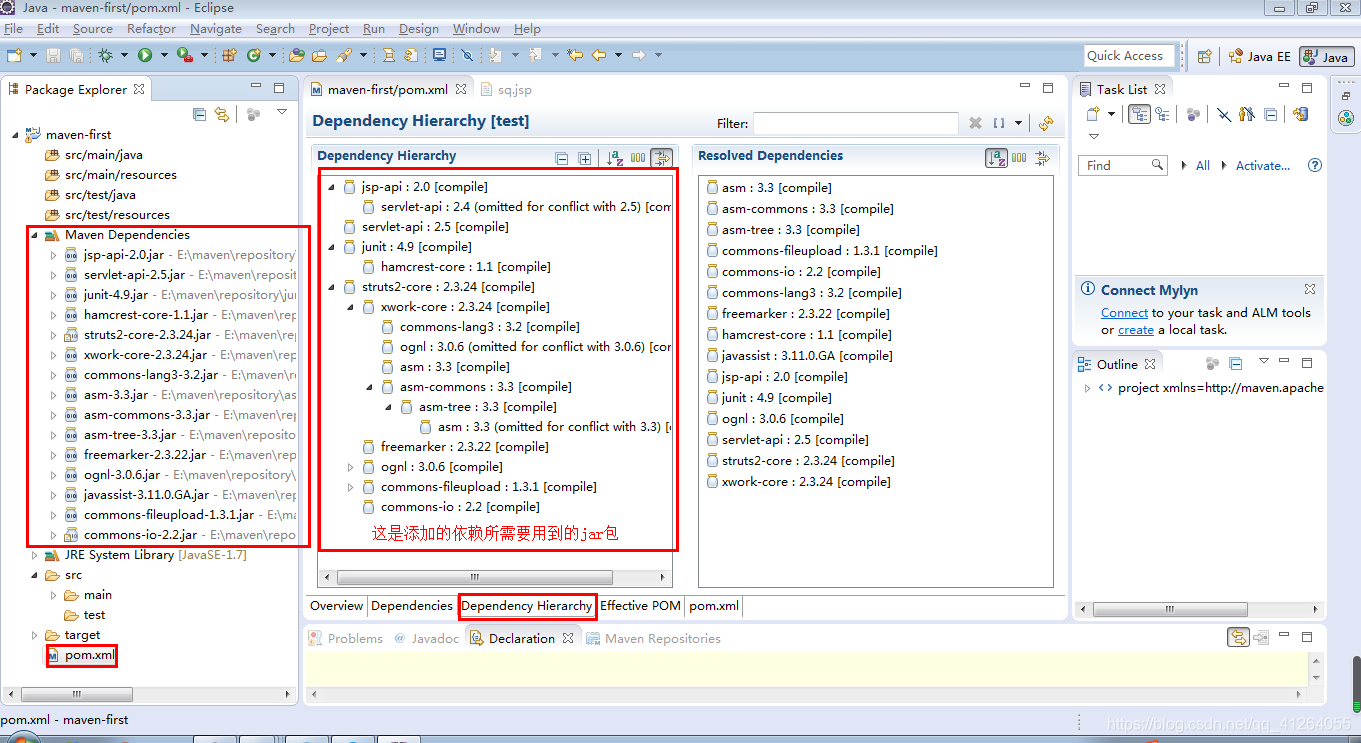
Task: Click the Filter input field
Action: 856,123
